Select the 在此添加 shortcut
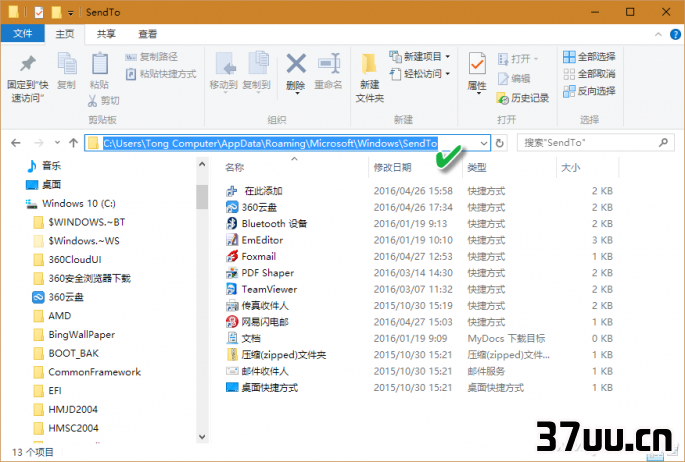The height and width of the screenshot is (462, 685). [x=254, y=191]
